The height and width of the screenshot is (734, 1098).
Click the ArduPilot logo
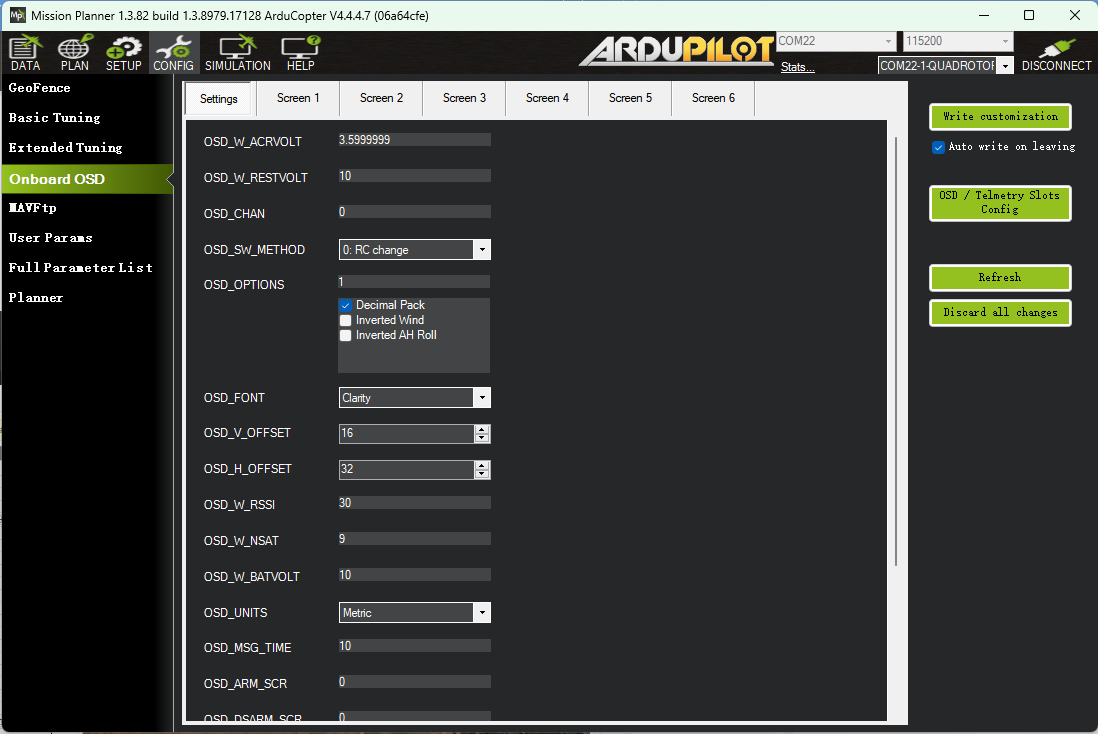click(x=676, y=51)
